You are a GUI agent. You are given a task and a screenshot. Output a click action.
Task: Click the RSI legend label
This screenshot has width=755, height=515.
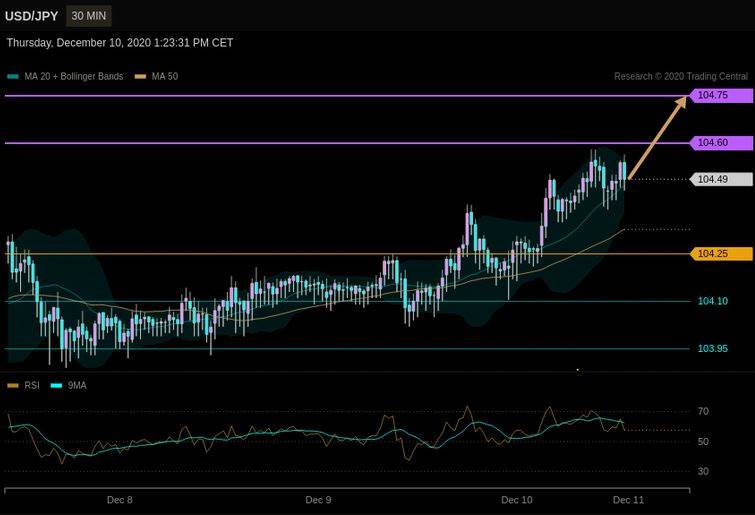pos(32,386)
